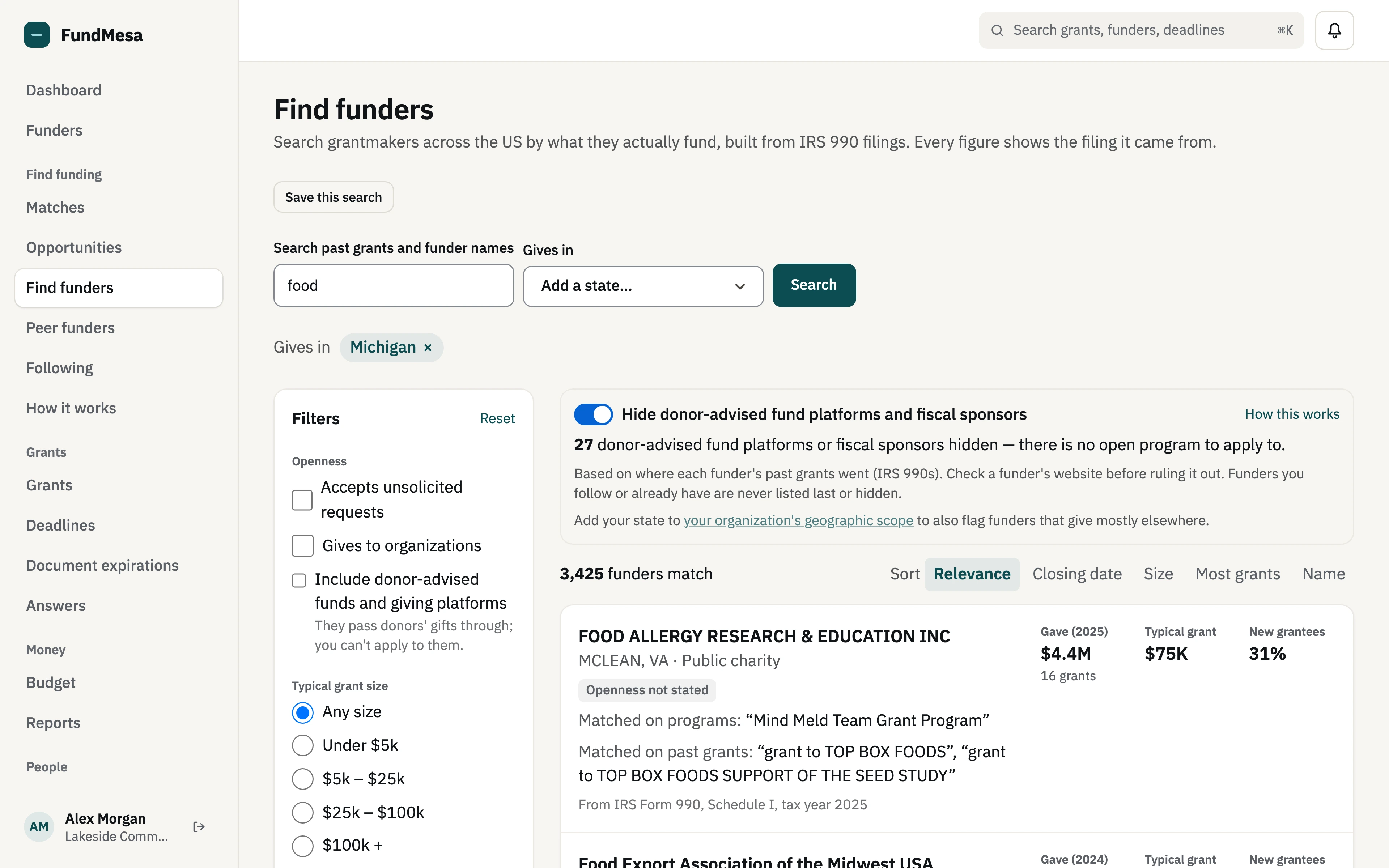Toggle hide donor-advised fund platforms switch
The height and width of the screenshot is (868, 1389).
pyautogui.click(x=593, y=414)
